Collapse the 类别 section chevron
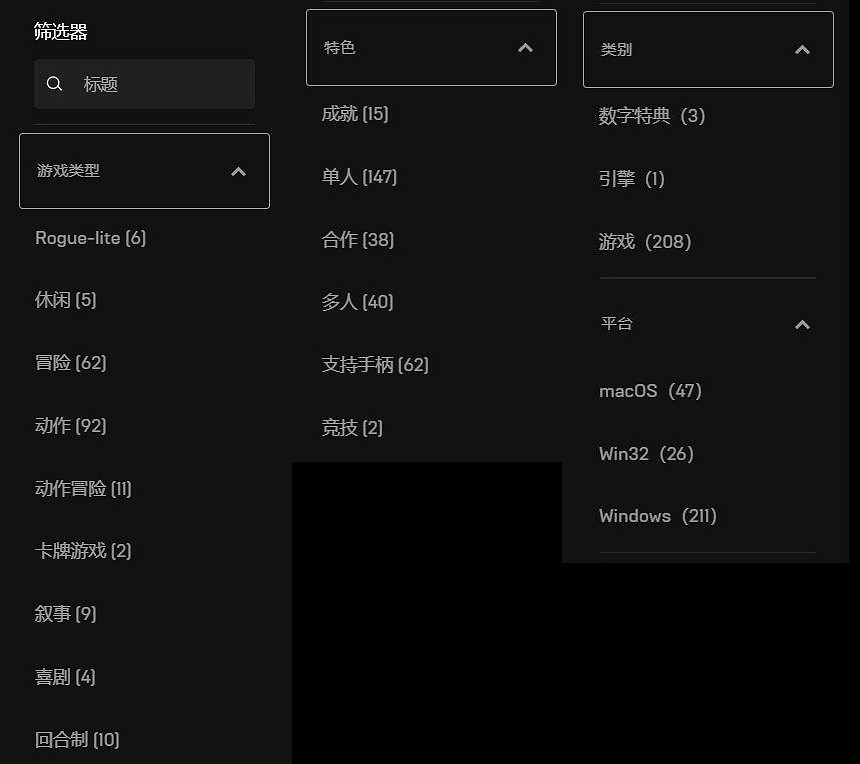 pyautogui.click(x=802, y=50)
